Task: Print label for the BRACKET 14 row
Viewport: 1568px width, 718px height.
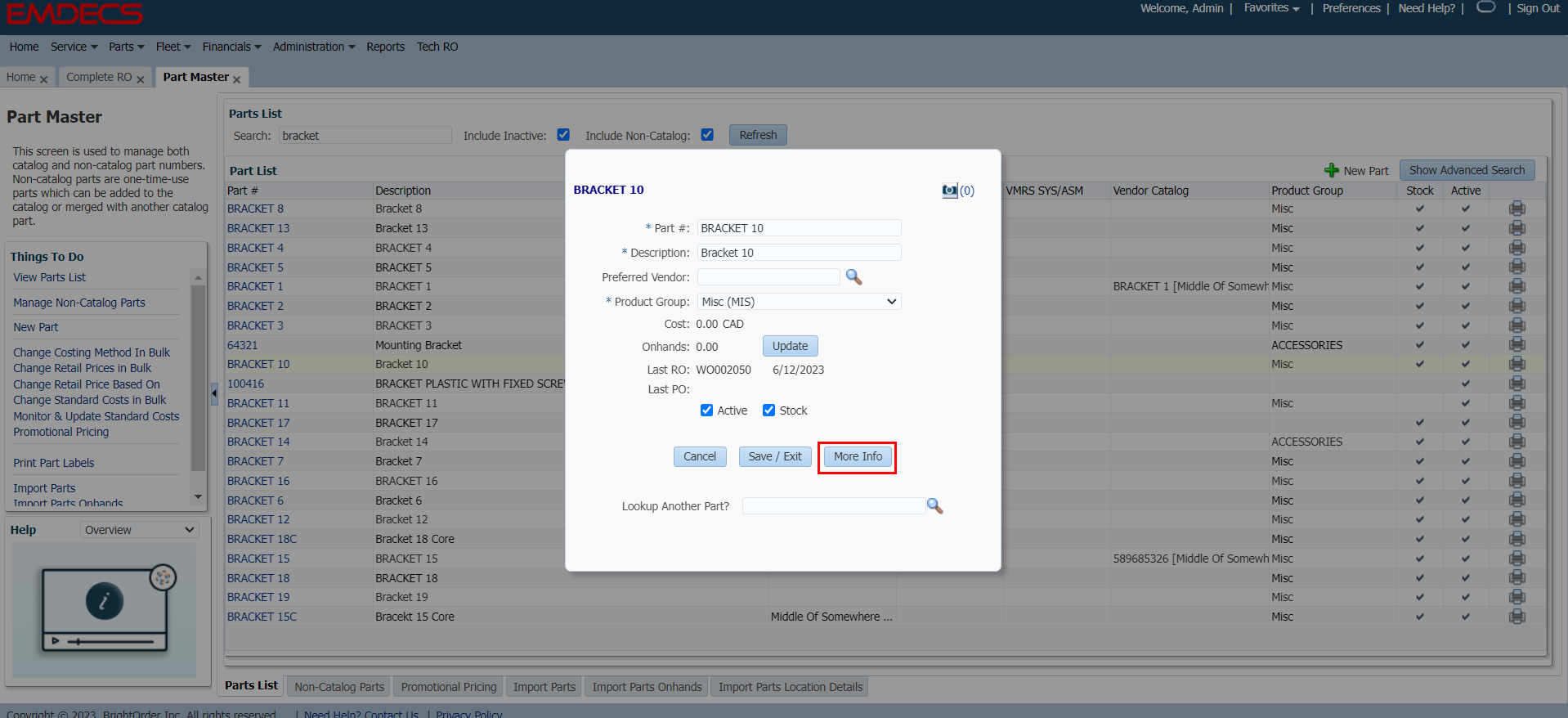Action: point(1517,442)
